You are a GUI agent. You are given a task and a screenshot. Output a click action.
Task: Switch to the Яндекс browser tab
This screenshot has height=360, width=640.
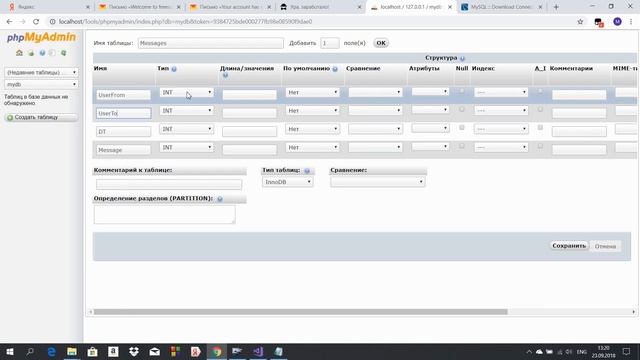[48, 7]
